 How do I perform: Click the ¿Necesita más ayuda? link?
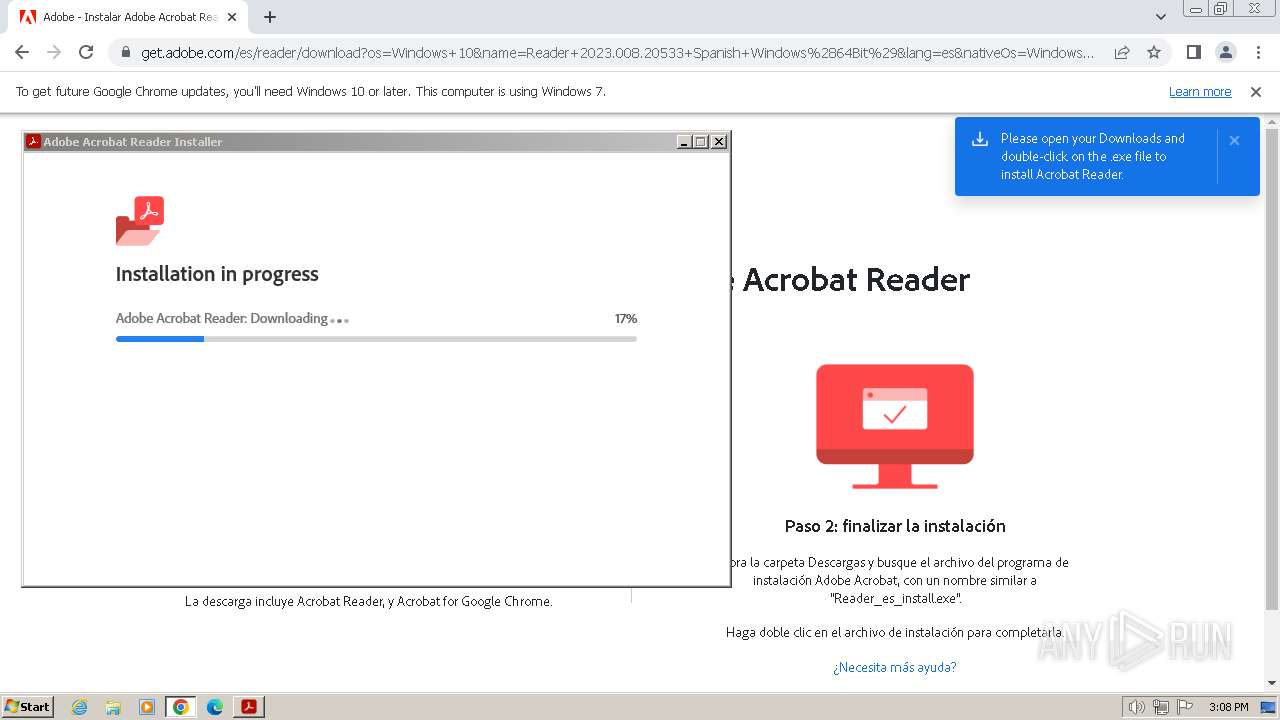pos(894,667)
